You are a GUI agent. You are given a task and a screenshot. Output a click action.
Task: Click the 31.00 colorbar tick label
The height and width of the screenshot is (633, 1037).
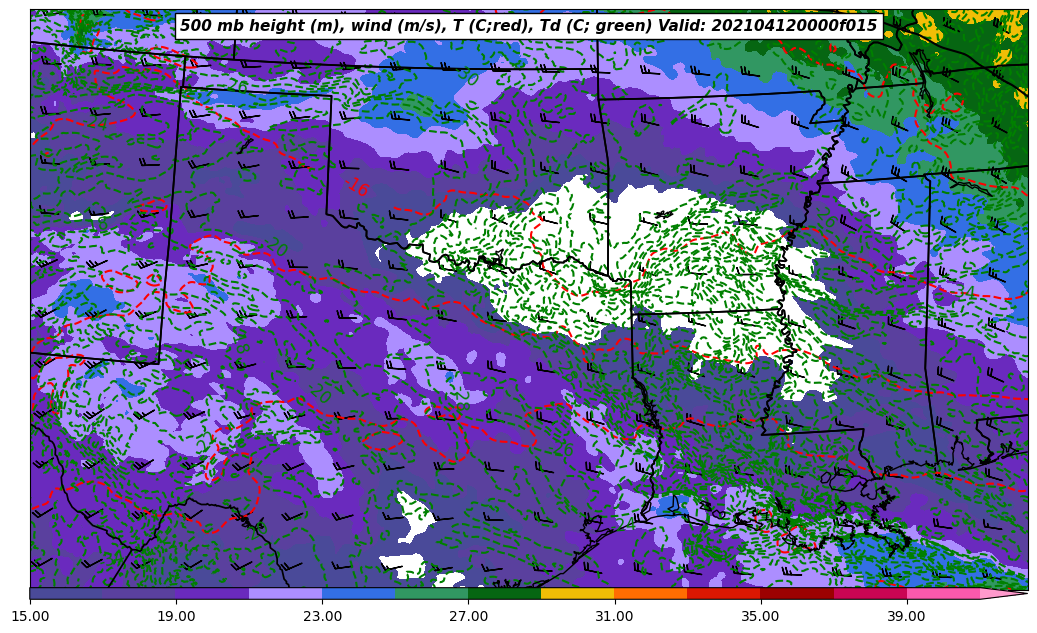[x=614, y=616]
